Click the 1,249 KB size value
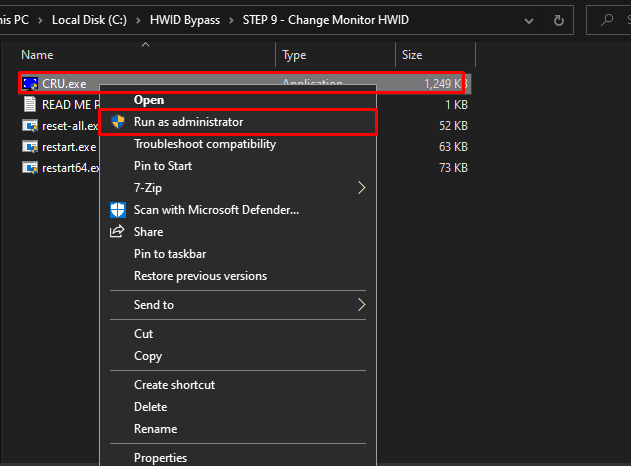Image resolution: width=631 pixels, height=466 pixels. click(446, 84)
